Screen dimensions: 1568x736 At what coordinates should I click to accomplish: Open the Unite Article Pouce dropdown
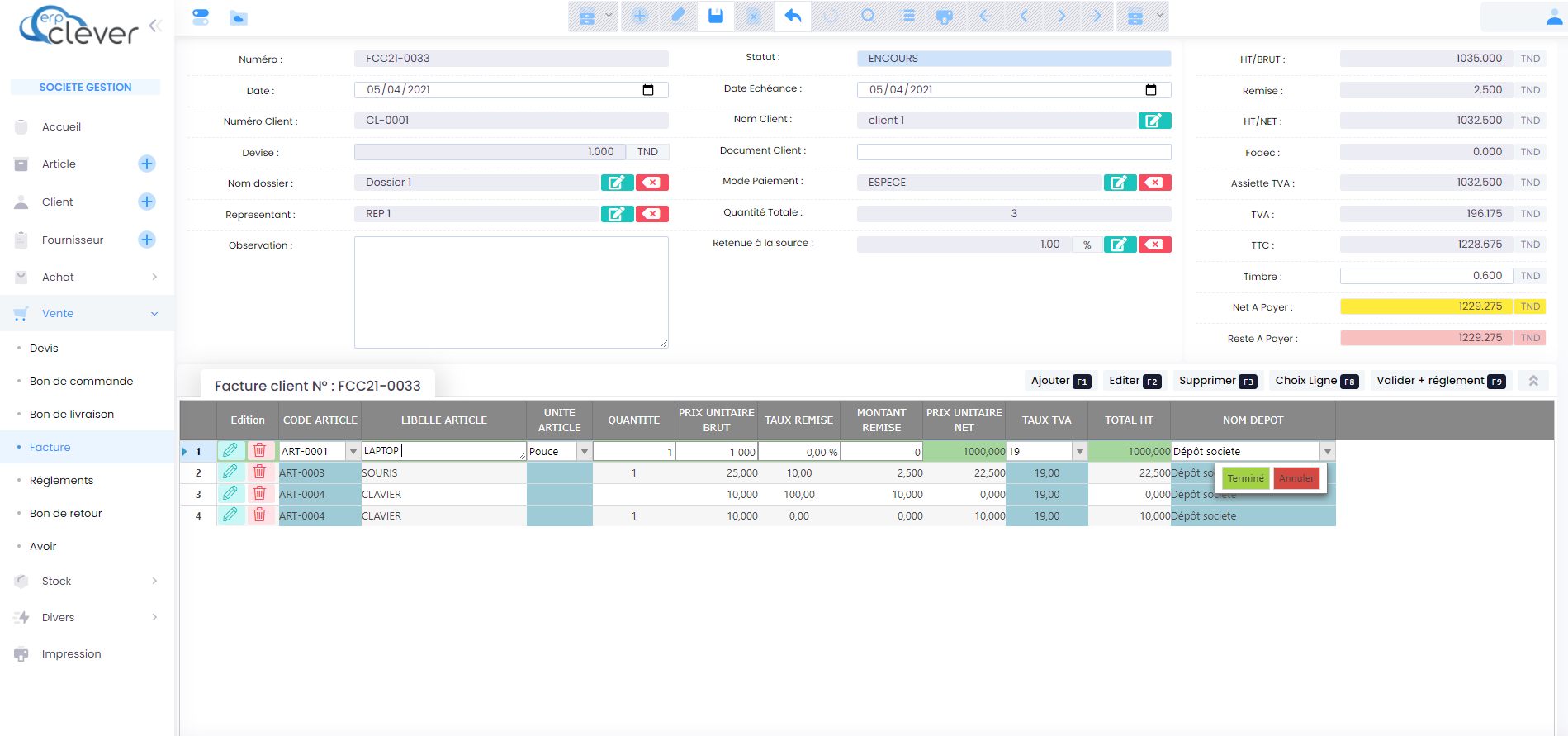(x=584, y=452)
